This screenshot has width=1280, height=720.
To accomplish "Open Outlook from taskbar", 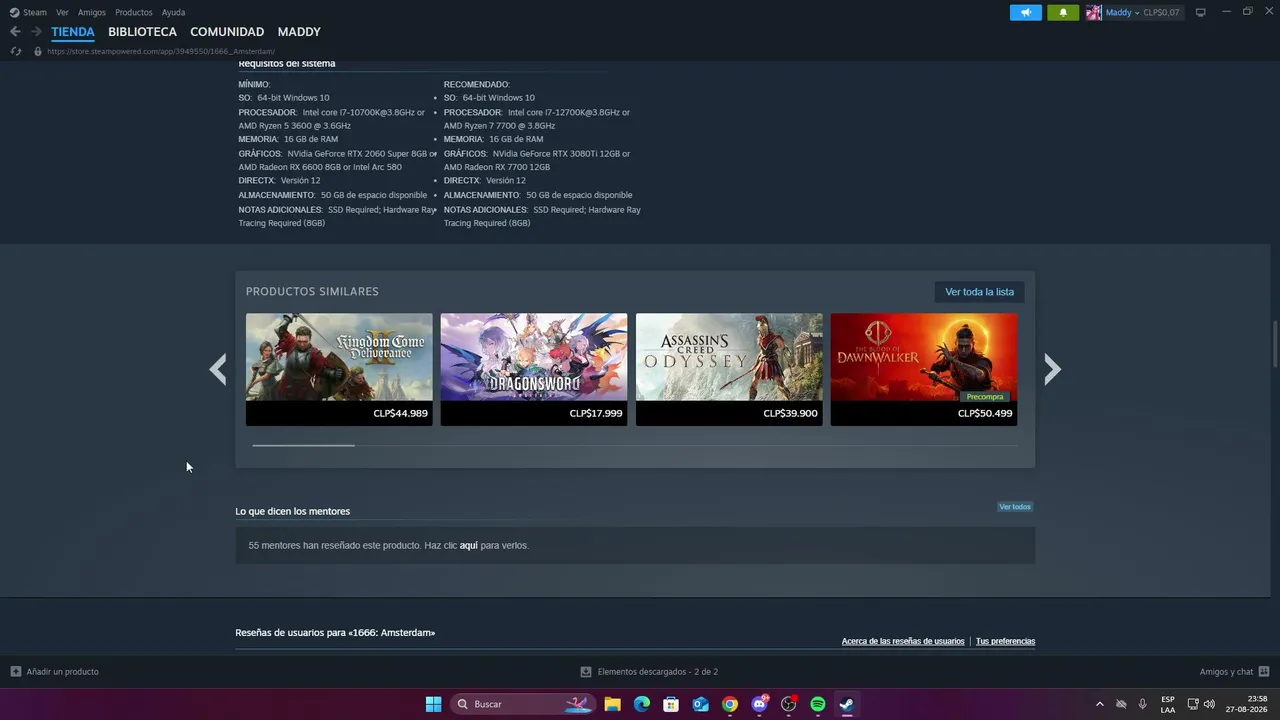I will click(701, 704).
